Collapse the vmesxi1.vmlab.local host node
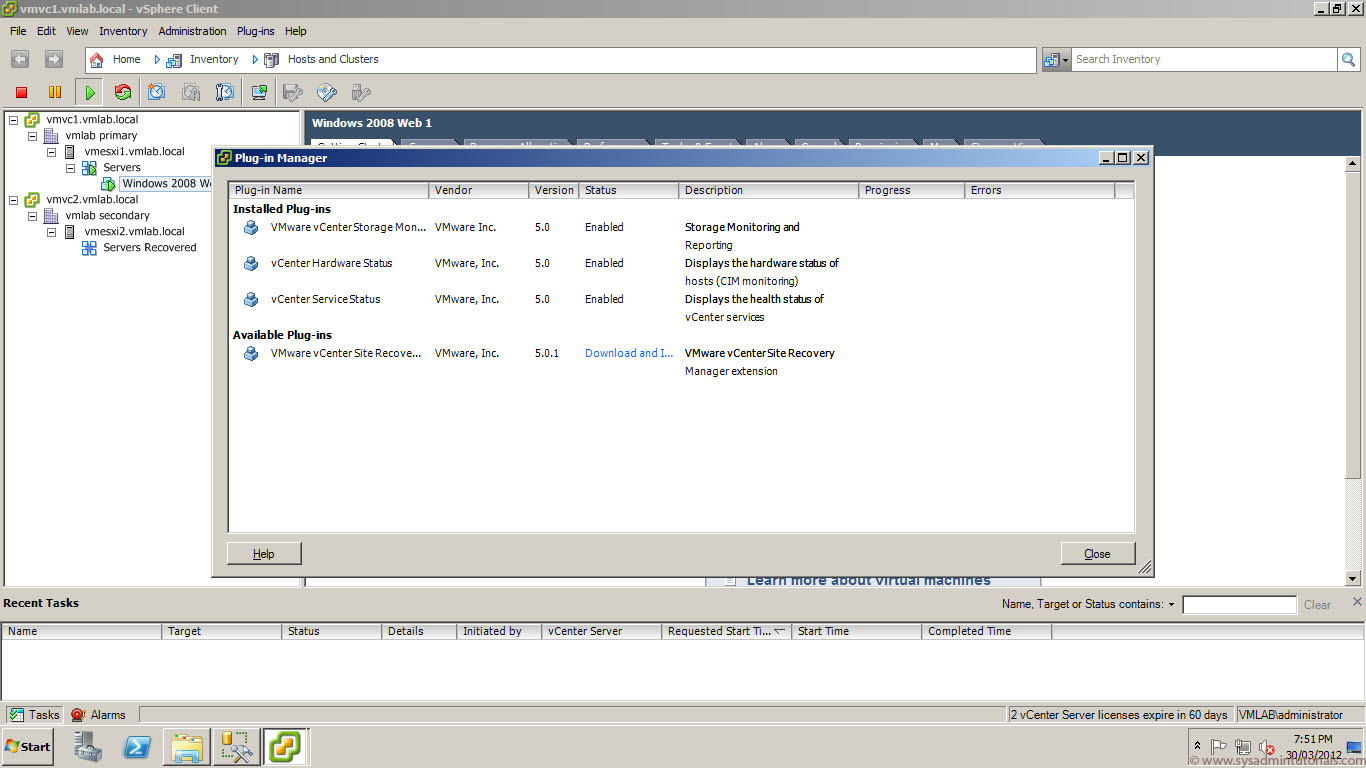The height and width of the screenshot is (768, 1366). [51, 152]
